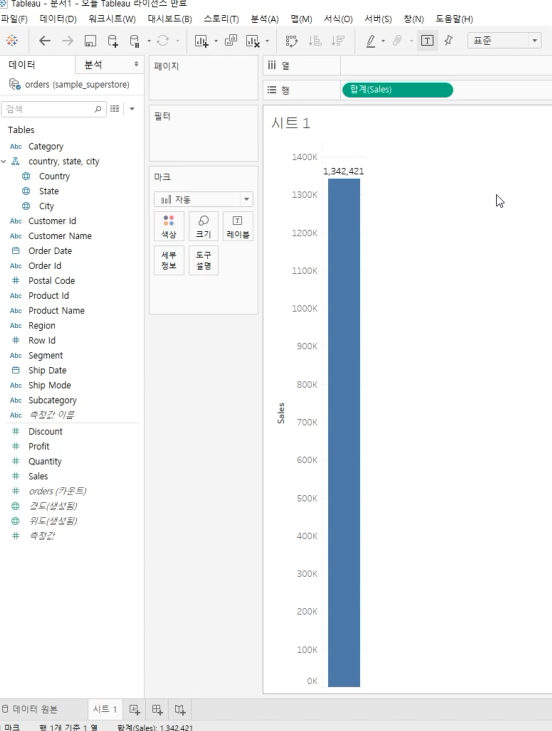Select the Order Date field
The height and width of the screenshot is (731, 552).
(x=50, y=251)
